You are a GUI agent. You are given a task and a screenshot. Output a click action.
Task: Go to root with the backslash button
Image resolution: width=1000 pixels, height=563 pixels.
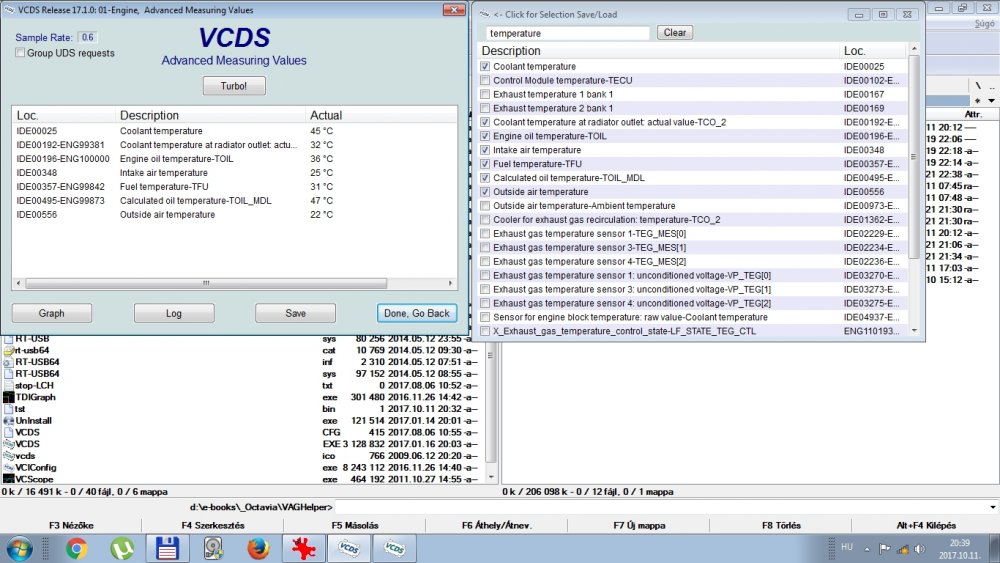[x=978, y=85]
